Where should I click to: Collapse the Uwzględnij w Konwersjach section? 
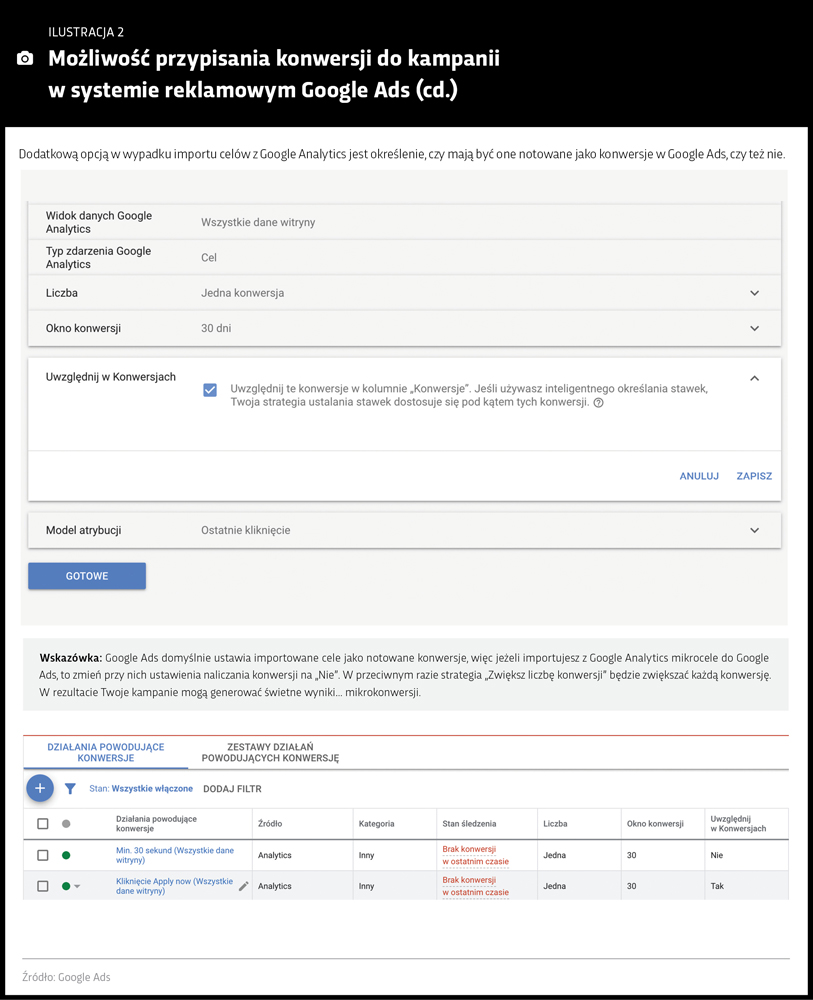coord(755,378)
